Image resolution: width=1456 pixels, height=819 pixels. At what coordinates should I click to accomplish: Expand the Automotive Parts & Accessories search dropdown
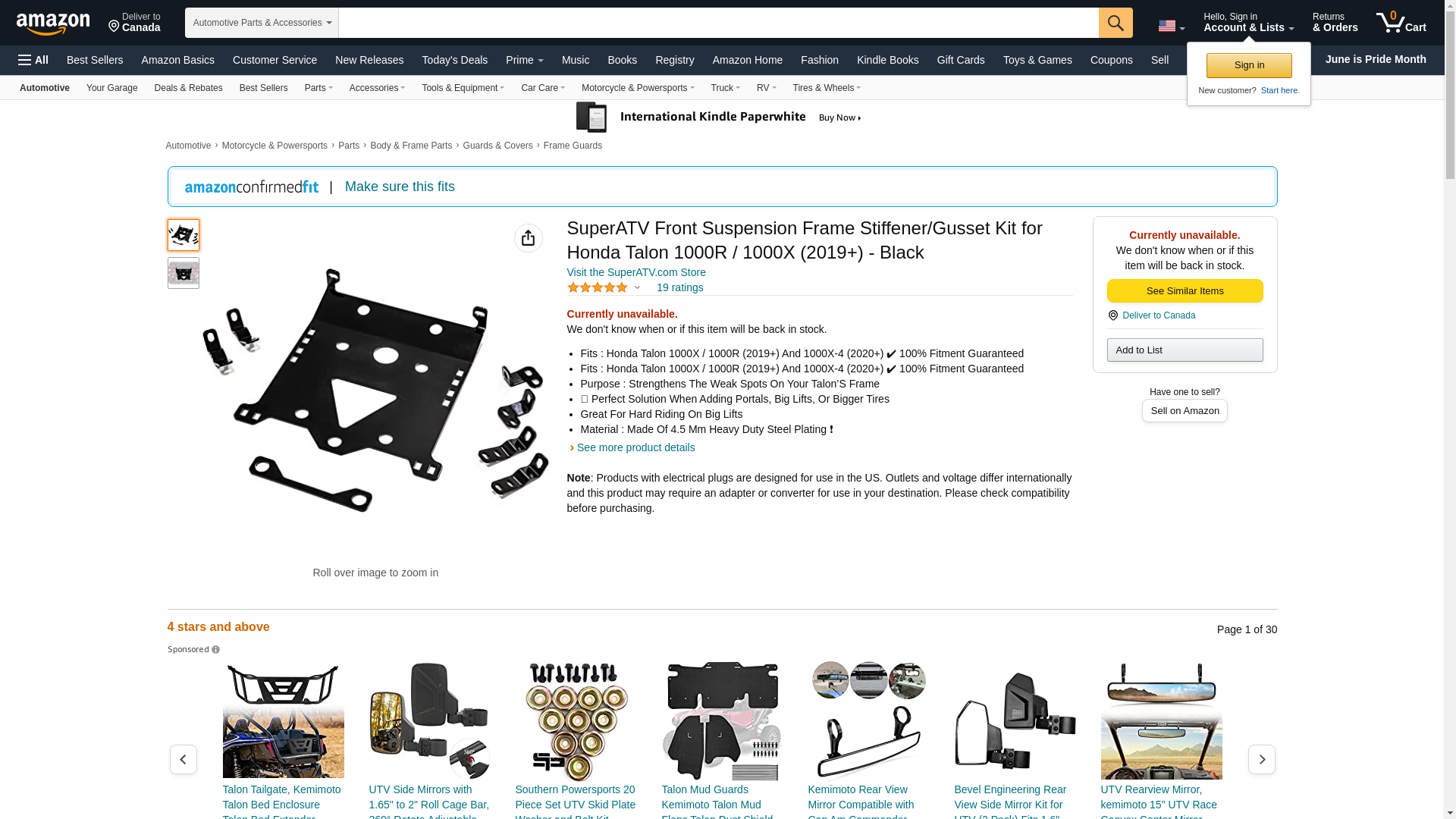pos(262,23)
